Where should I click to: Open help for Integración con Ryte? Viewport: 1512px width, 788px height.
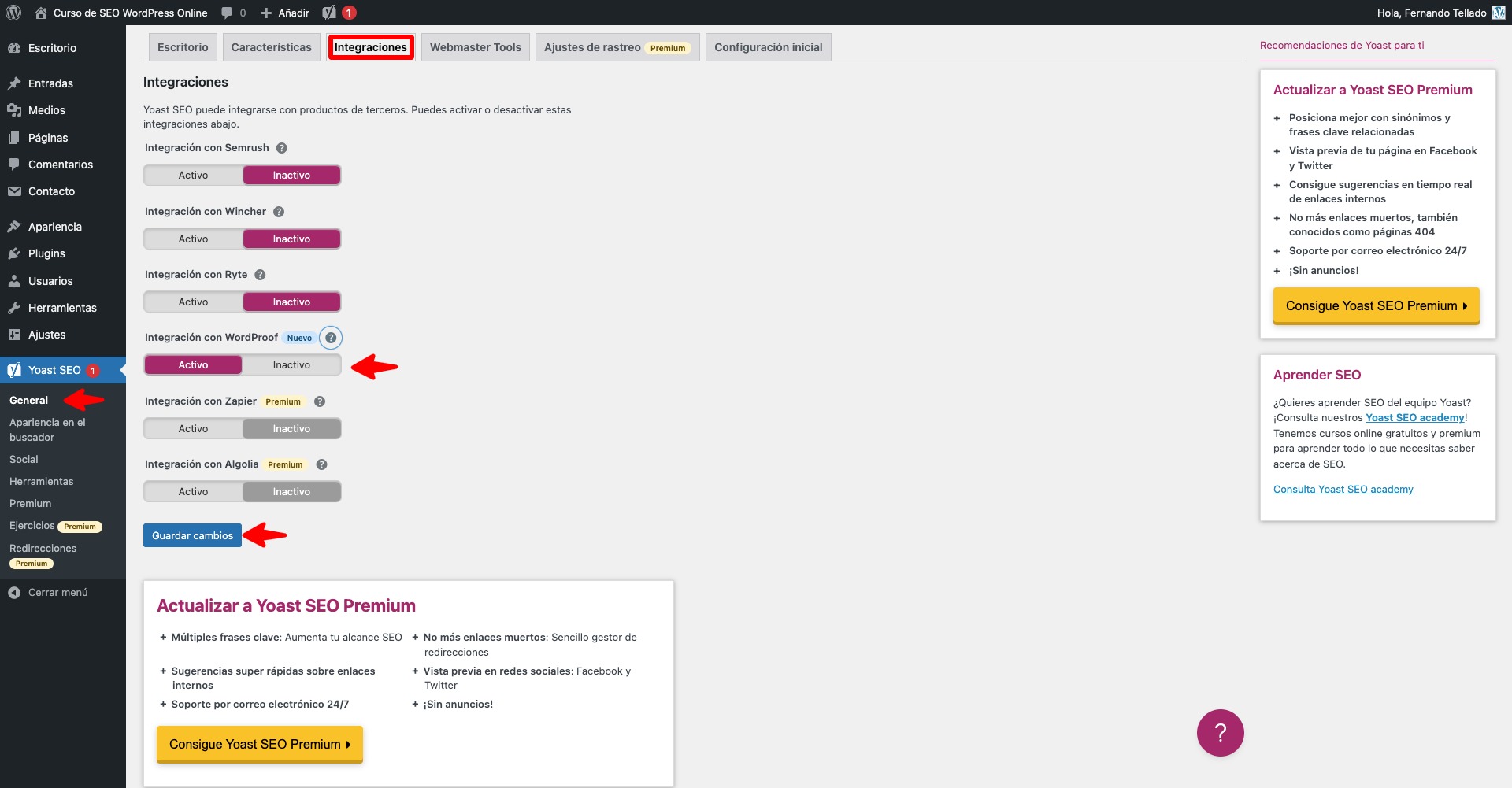point(260,275)
